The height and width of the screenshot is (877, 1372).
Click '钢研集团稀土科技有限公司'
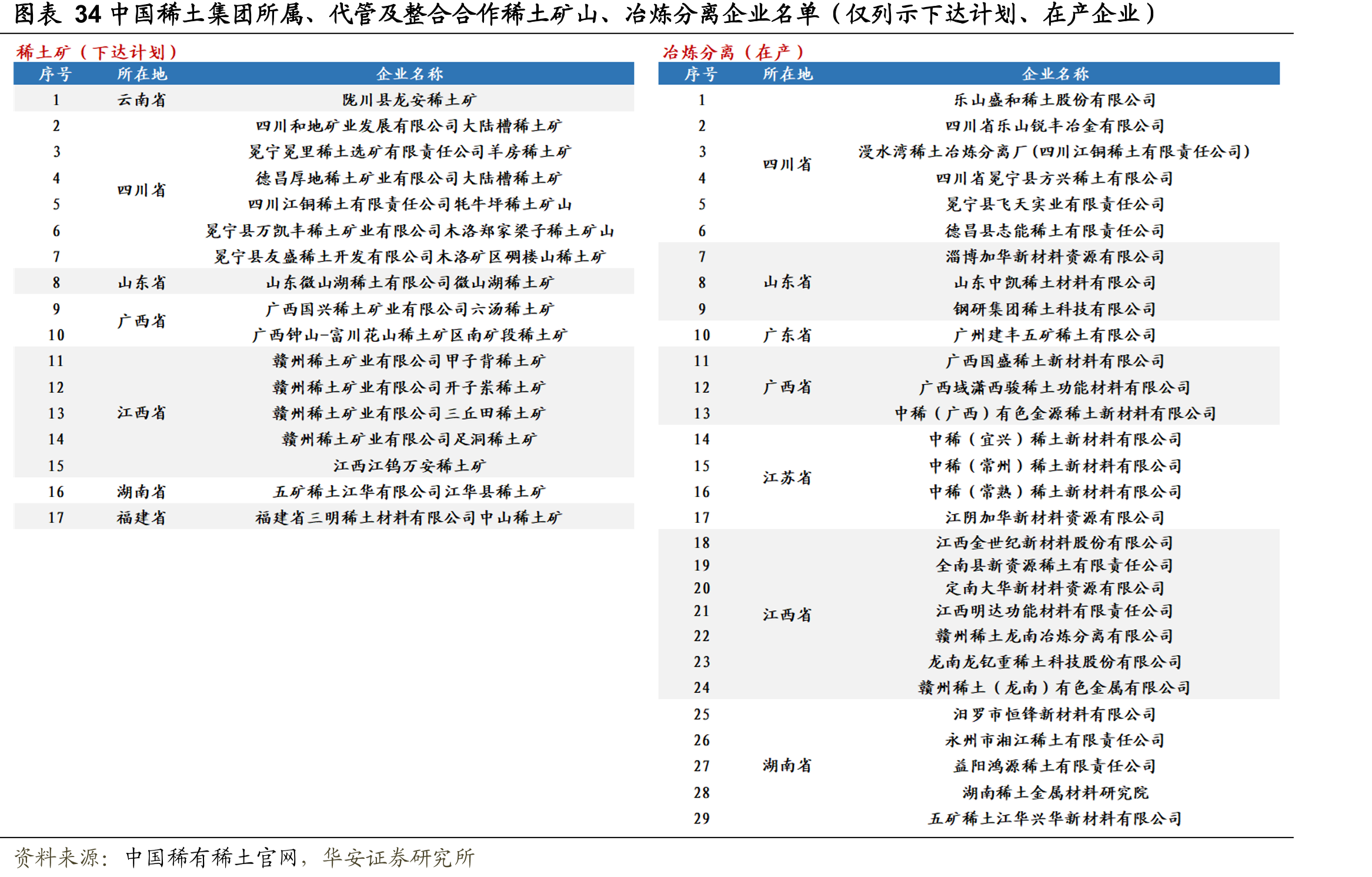pyautogui.click(x=1055, y=309)
